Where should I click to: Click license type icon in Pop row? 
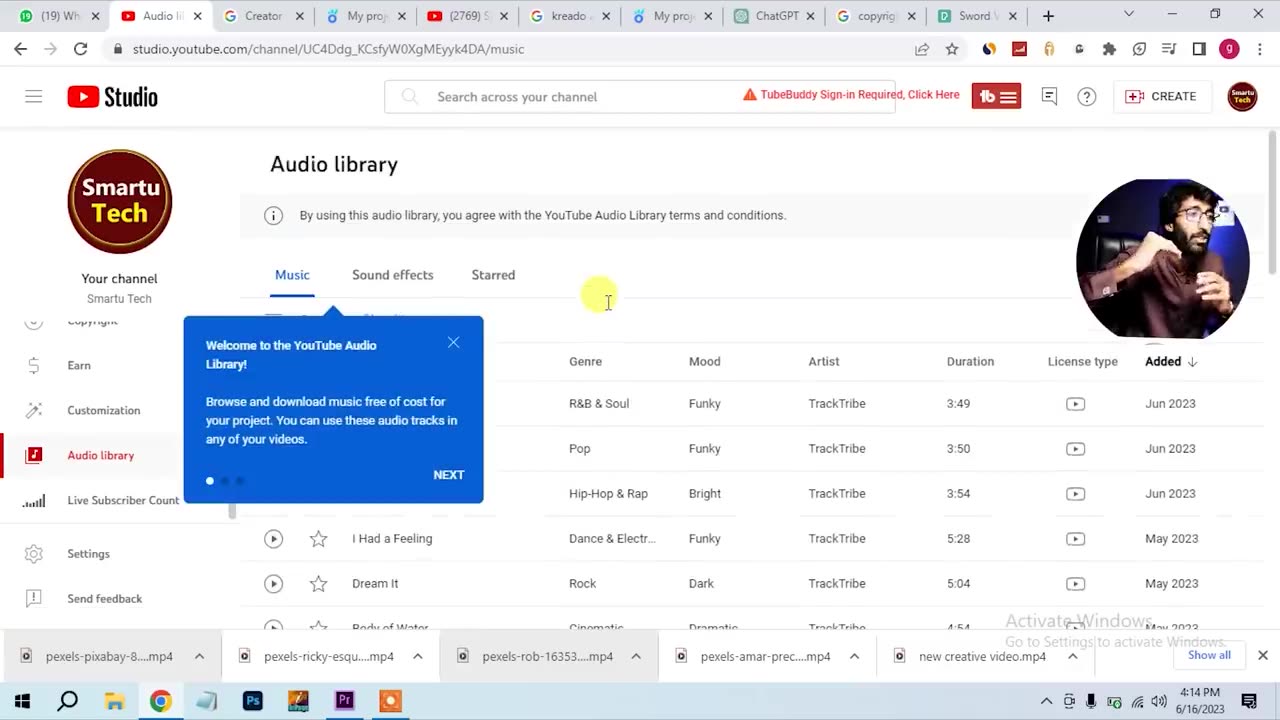pyautogui.click(x=1075, y=448)
